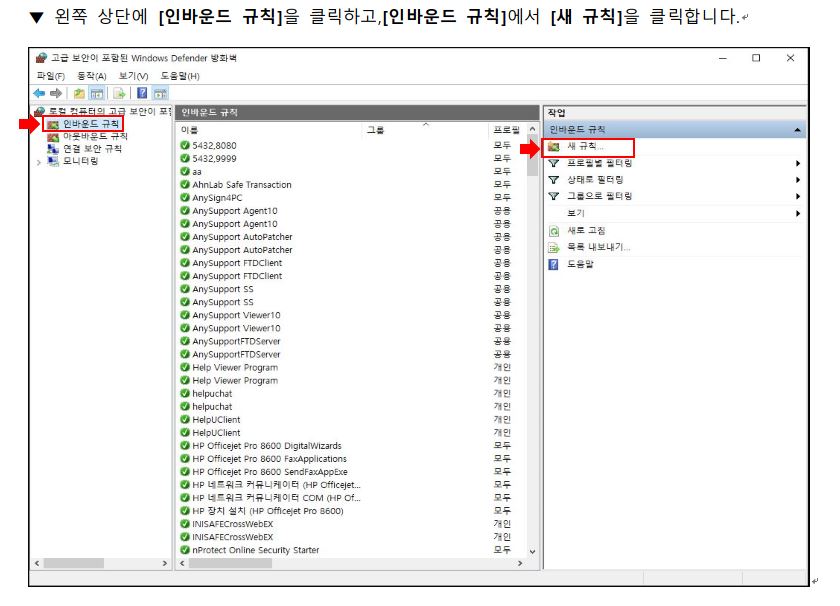
Task: Select 모니터링 in the left tree
Action: tap(80, 161)
